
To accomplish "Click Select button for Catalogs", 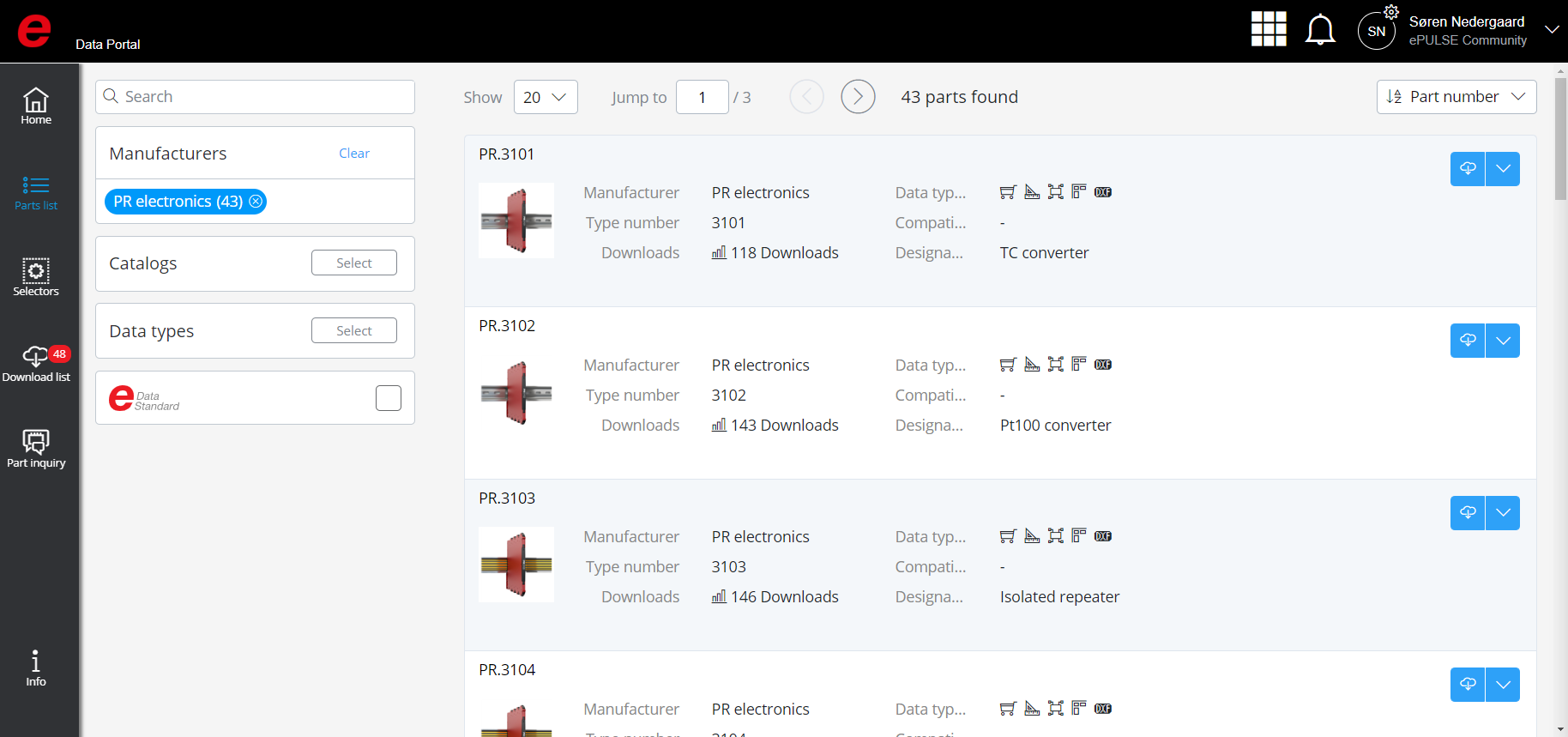I will [x=354, y=263].
